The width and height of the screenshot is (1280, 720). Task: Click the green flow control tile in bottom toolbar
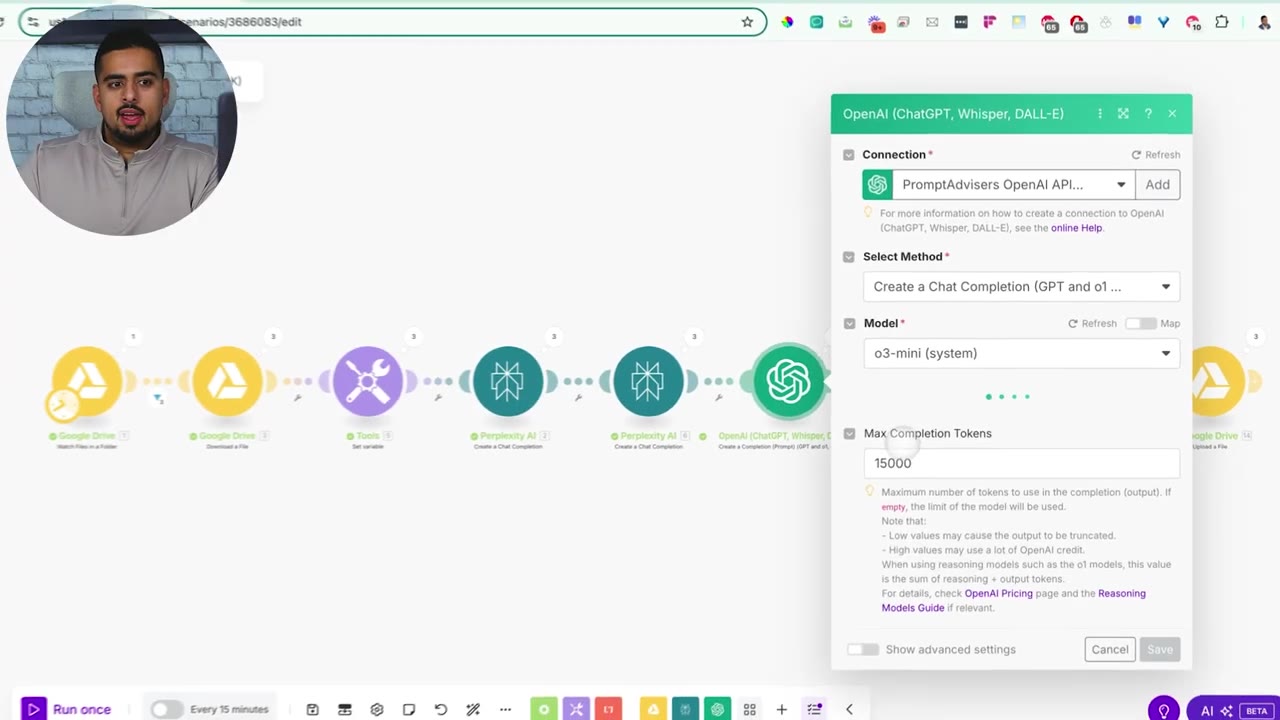click(543, 709)
